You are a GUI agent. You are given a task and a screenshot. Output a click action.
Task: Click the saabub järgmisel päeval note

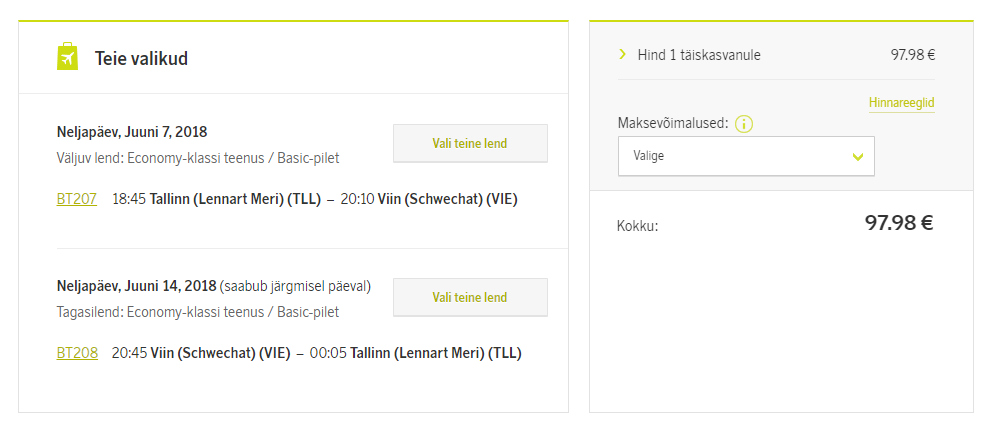[x=296, y=286]
